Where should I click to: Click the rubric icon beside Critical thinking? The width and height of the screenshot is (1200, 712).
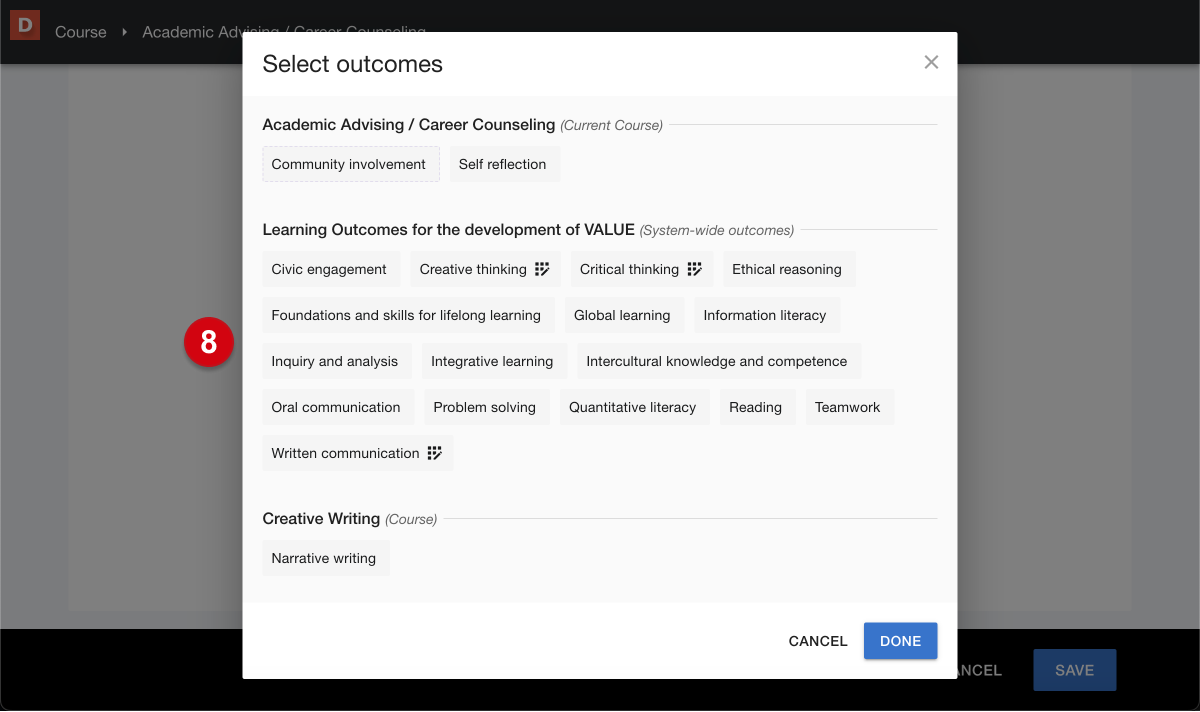tap(695, 269)
